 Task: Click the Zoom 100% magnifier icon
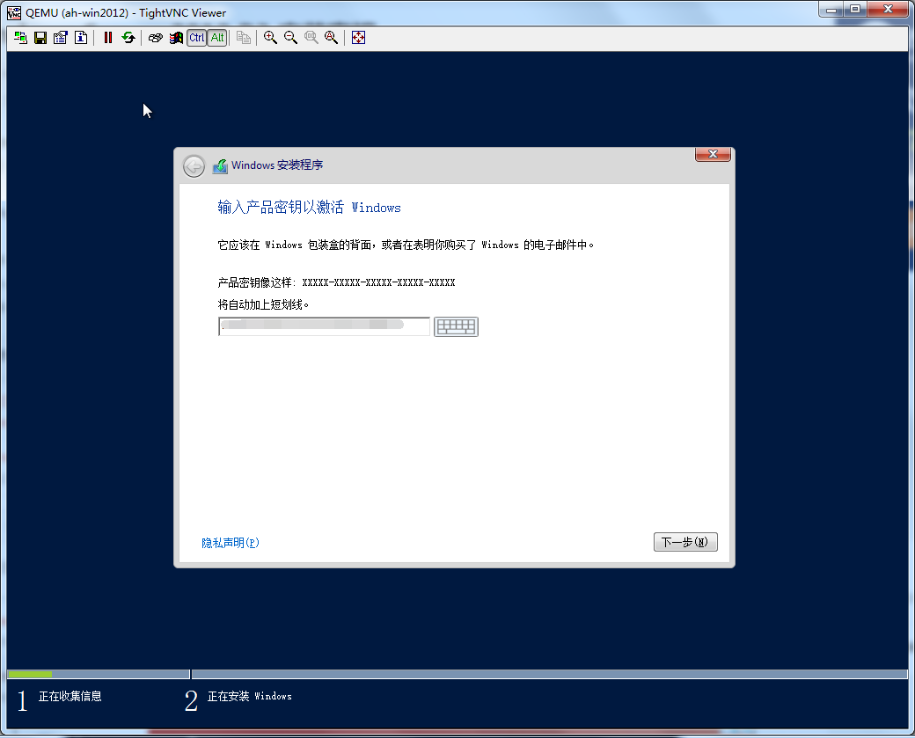pos(310,38)
